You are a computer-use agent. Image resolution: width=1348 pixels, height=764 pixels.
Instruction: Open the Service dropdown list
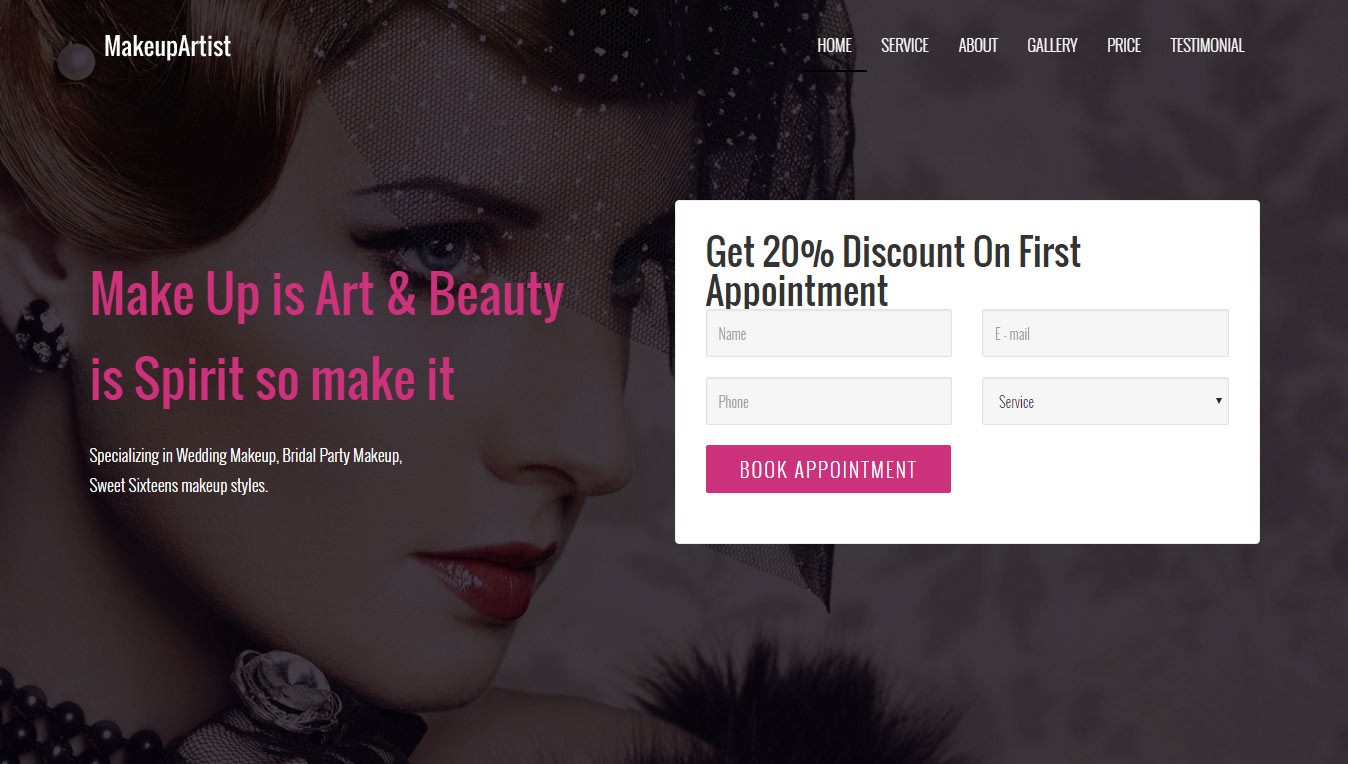click(1105, 401)
